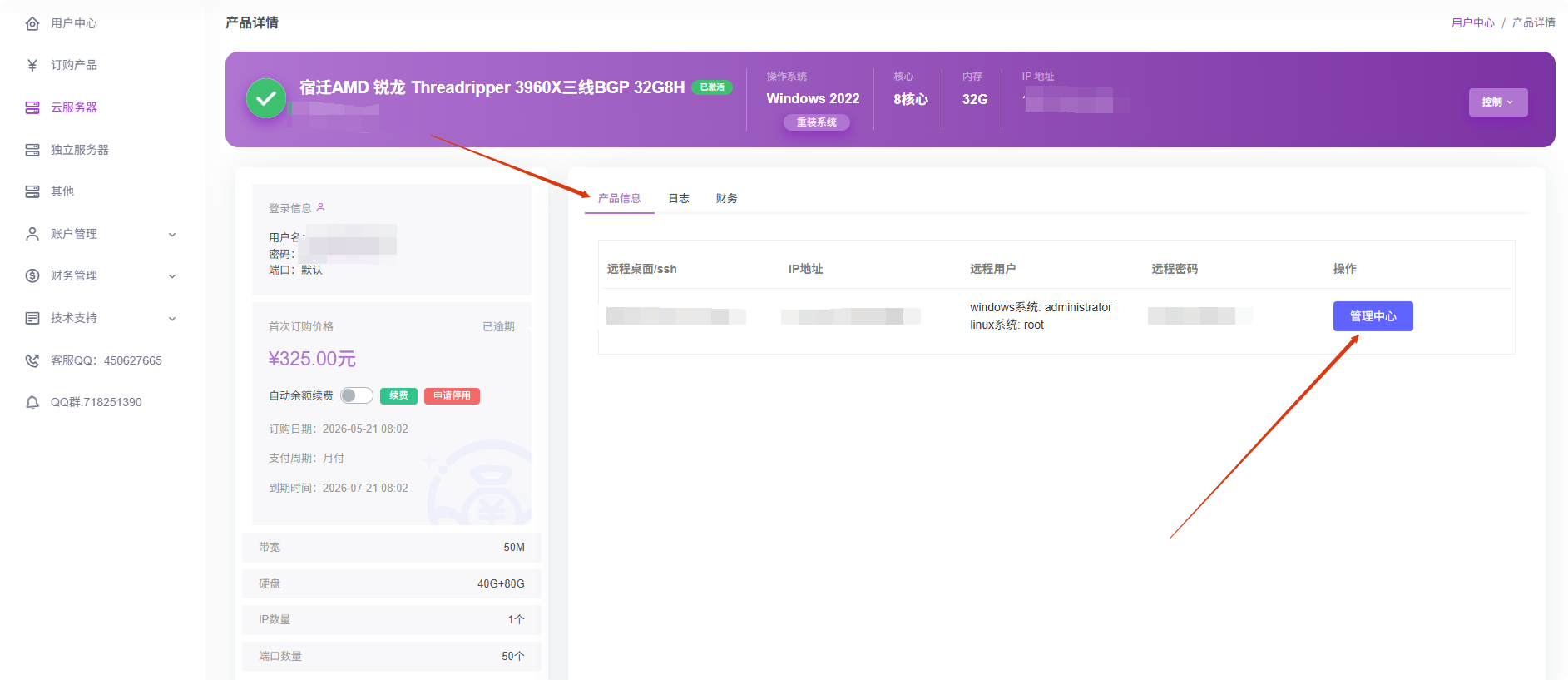The image size is (1568, 680).
Task: Click the green 续费 button
Action: pyautogui.click(x=398, y=395)
